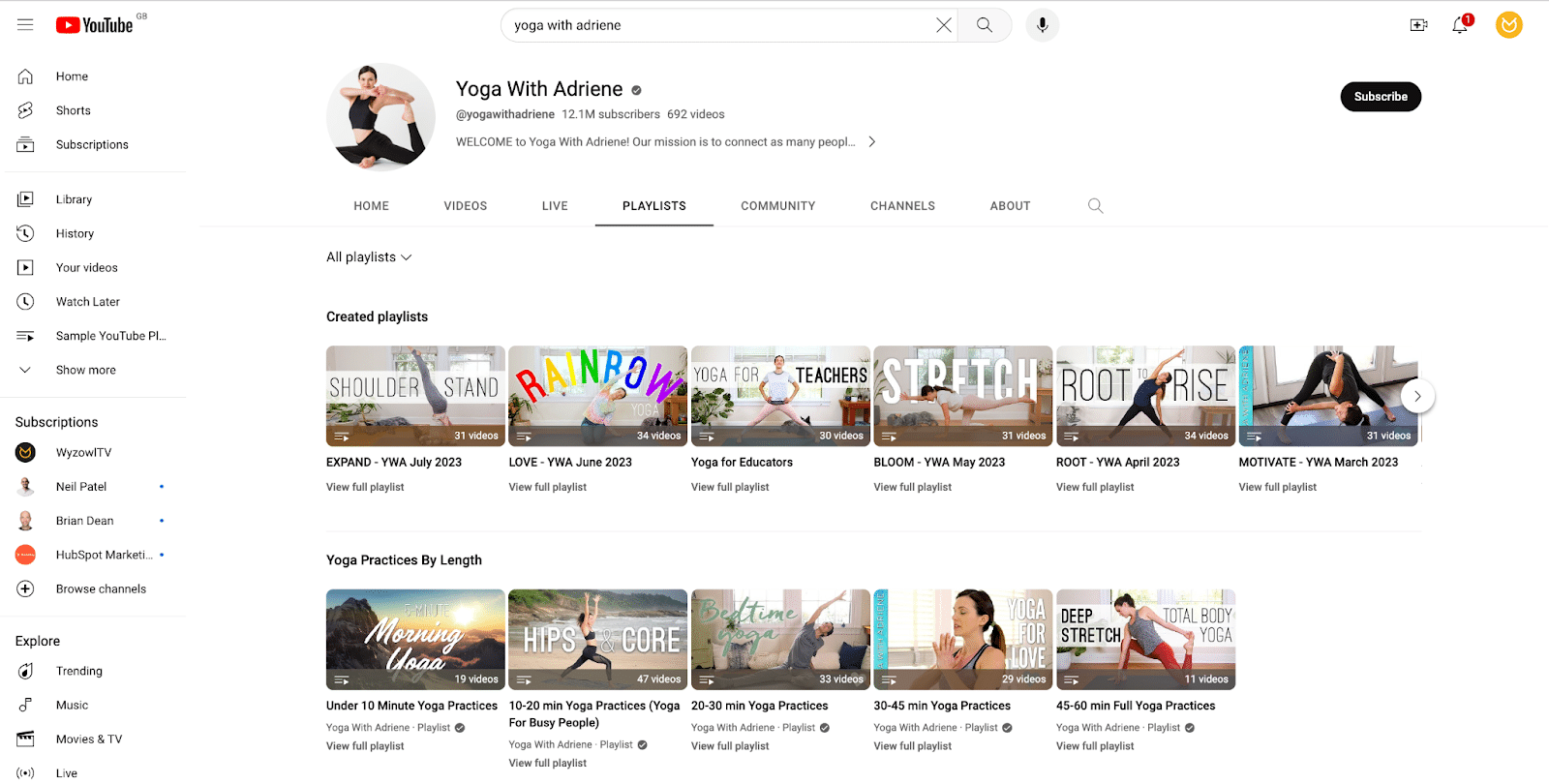Image resolution: width=1549 pixels, height=784 pixels.
Task: View full playlist for EXPAND July 2023
Action: [365, 487]
